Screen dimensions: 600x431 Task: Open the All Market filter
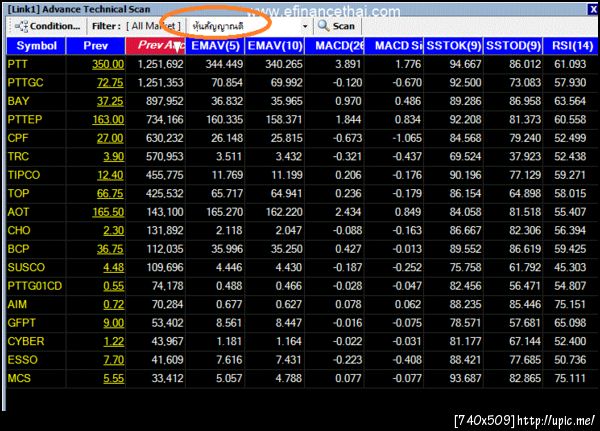tap(153, 26)
